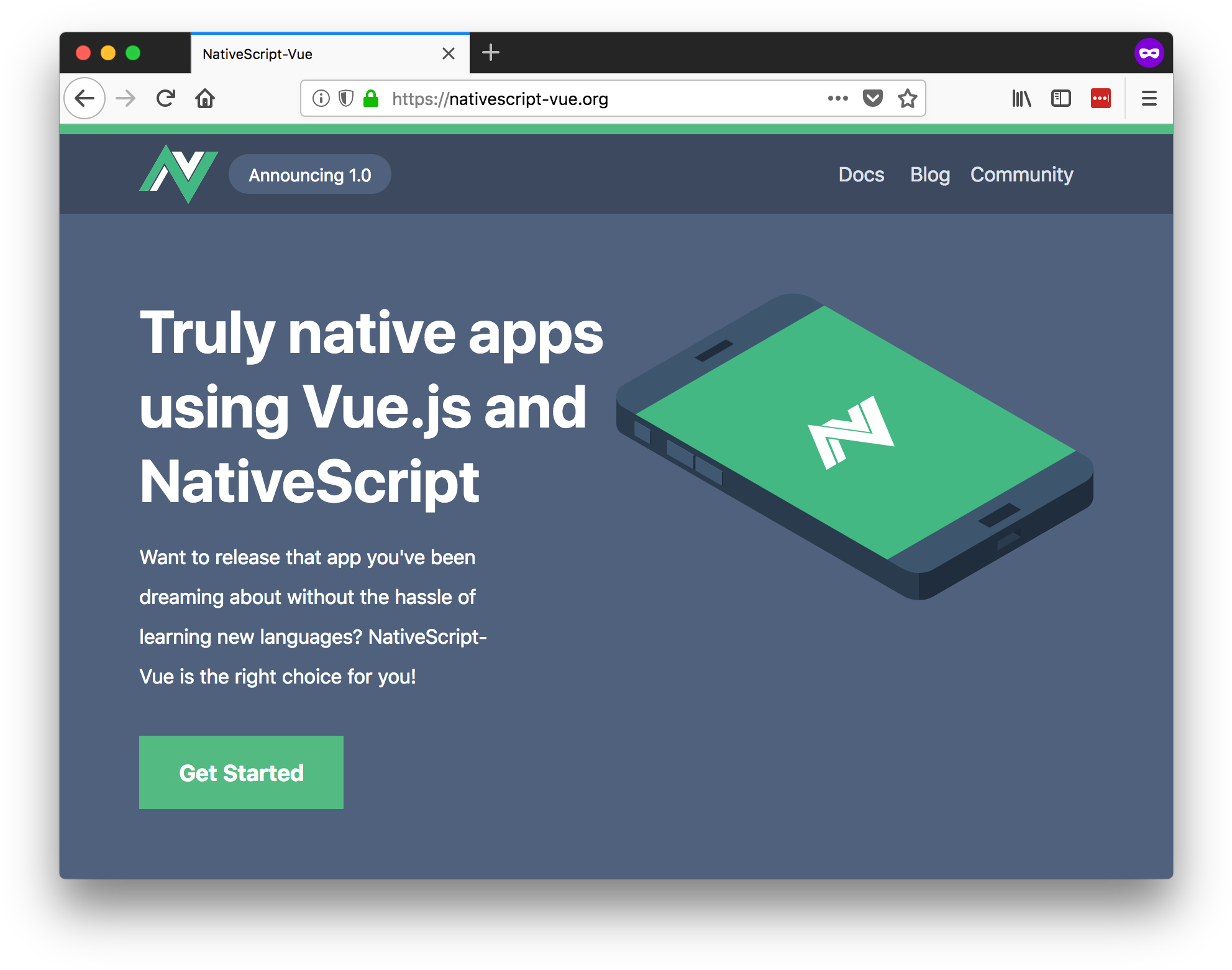Bookmark this page with the star
The height and width of the screenshot is (970, 1232).
click(908, 98)
